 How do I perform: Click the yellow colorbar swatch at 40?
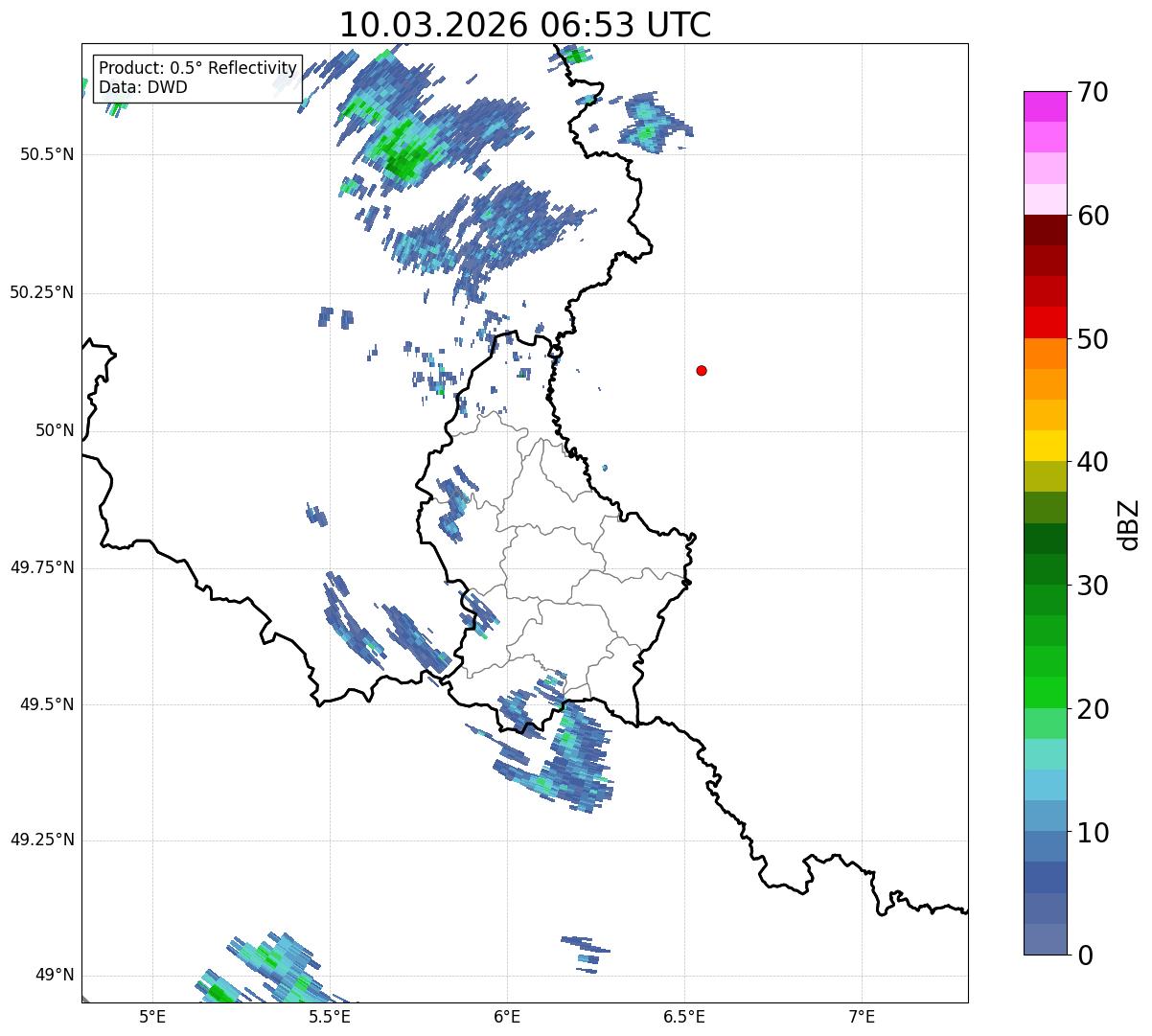1045,446
